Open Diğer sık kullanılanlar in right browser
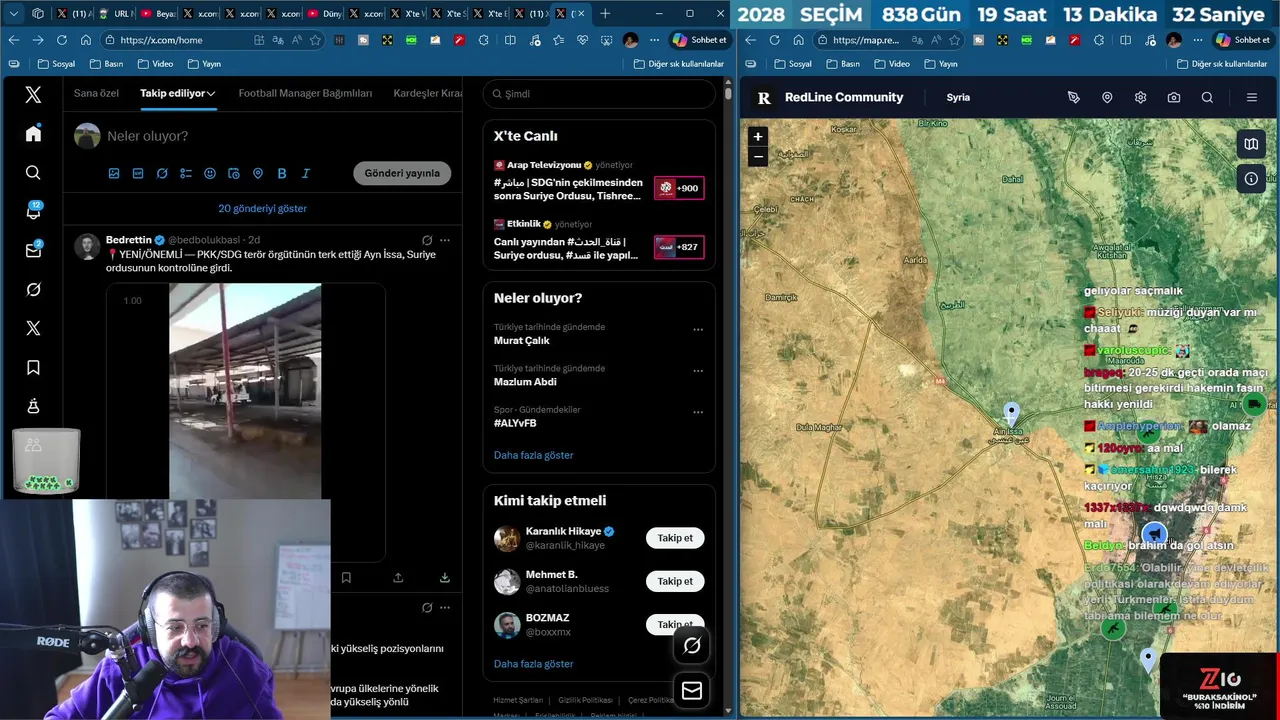The height and width of the screenshot is (720, 1280). (x=1222, y=64)
